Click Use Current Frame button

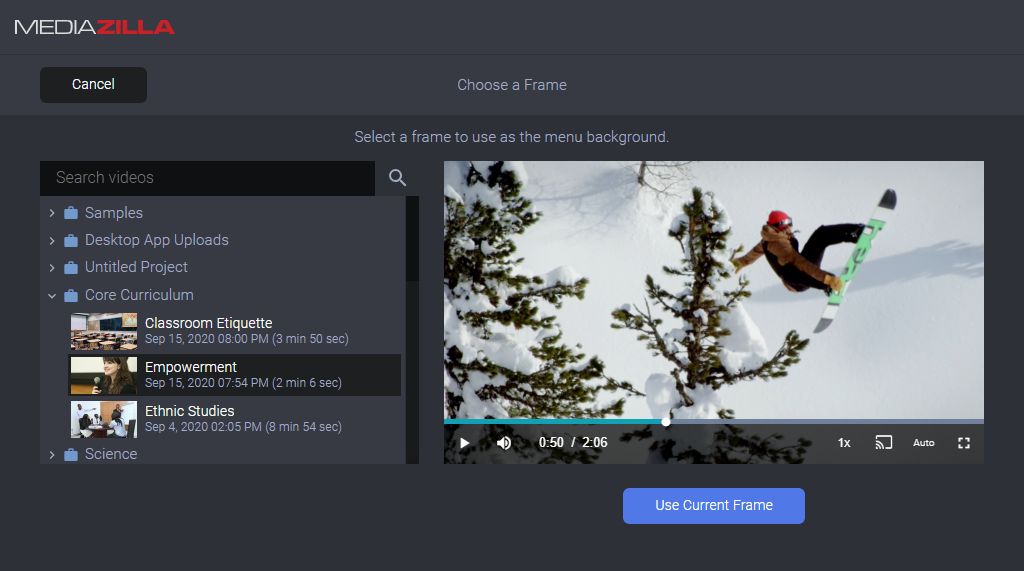pyautogui.click(x=714, y=506)
